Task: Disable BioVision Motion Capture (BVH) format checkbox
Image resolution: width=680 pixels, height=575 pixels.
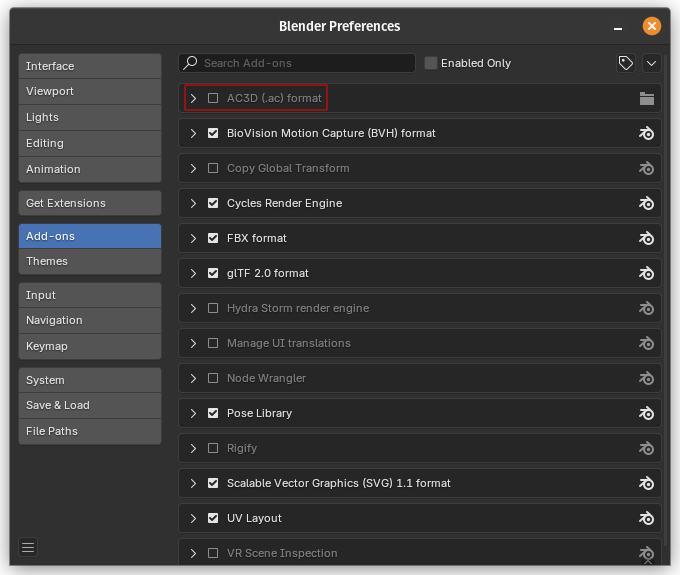Action: 213,133
